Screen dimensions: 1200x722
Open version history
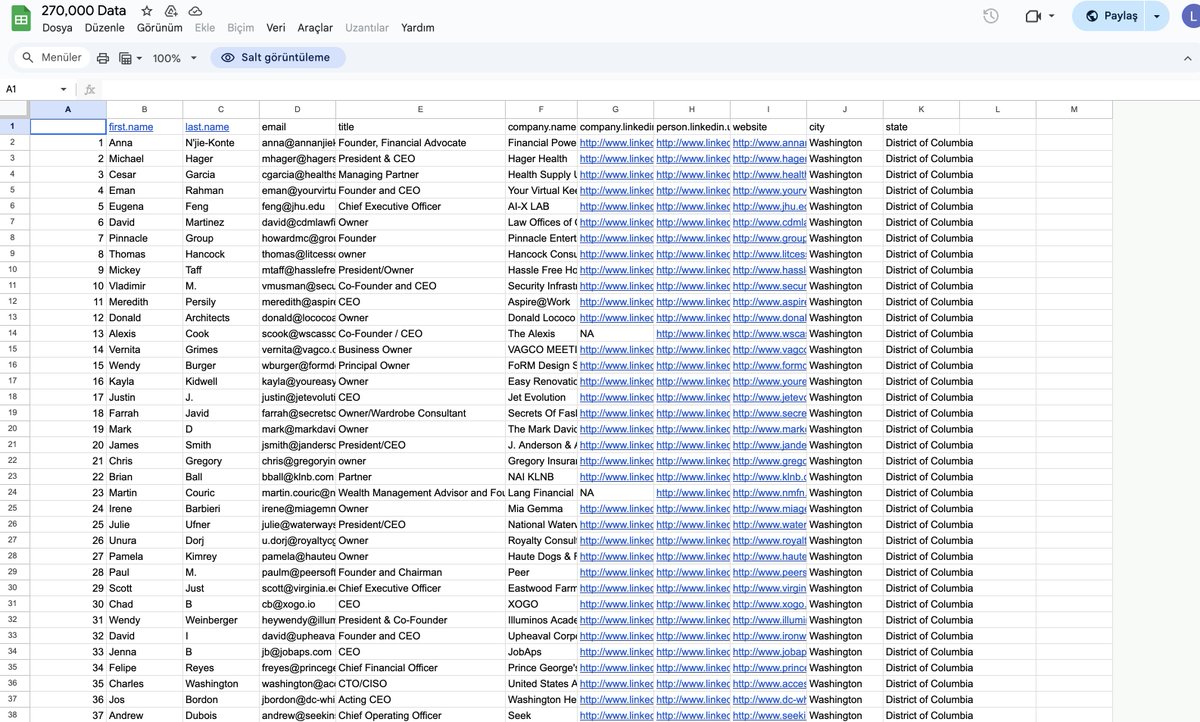pos(989,15)
